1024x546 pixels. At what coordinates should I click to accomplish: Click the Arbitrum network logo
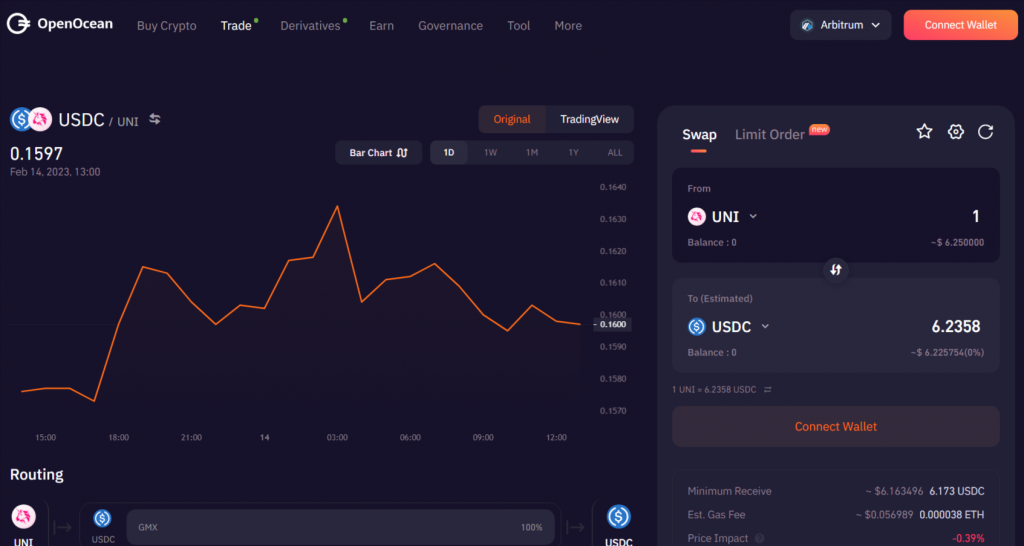tap(808, 25)
